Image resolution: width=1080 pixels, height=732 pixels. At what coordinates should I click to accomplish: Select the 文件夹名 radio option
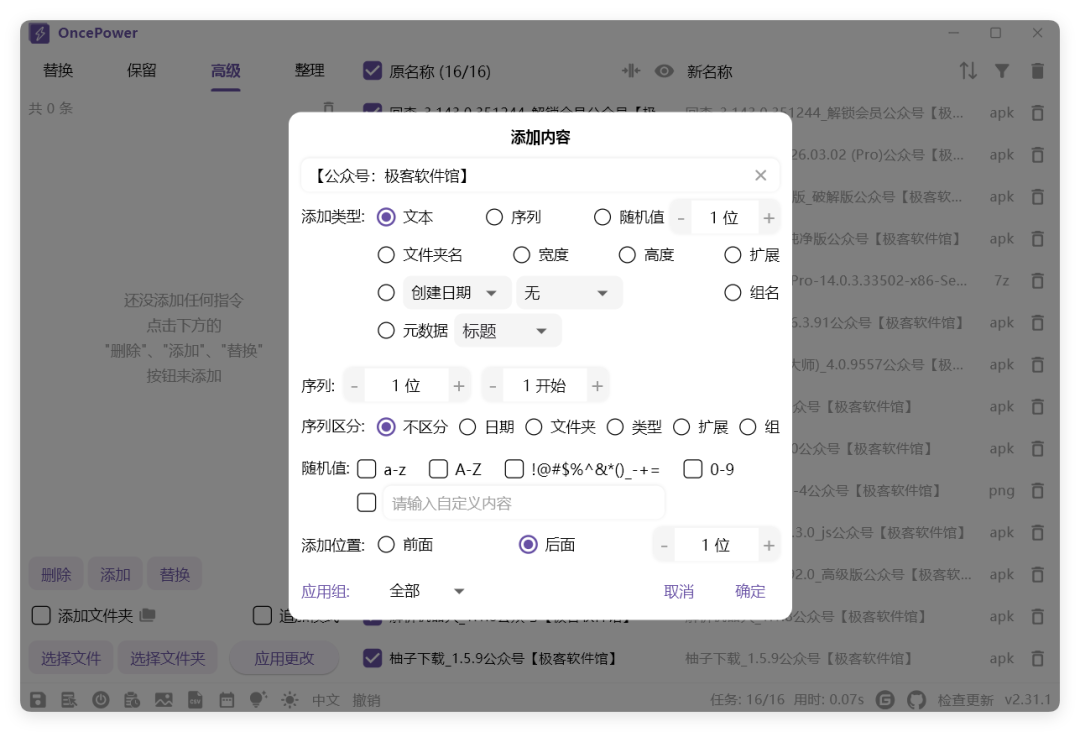click(386, 255)
